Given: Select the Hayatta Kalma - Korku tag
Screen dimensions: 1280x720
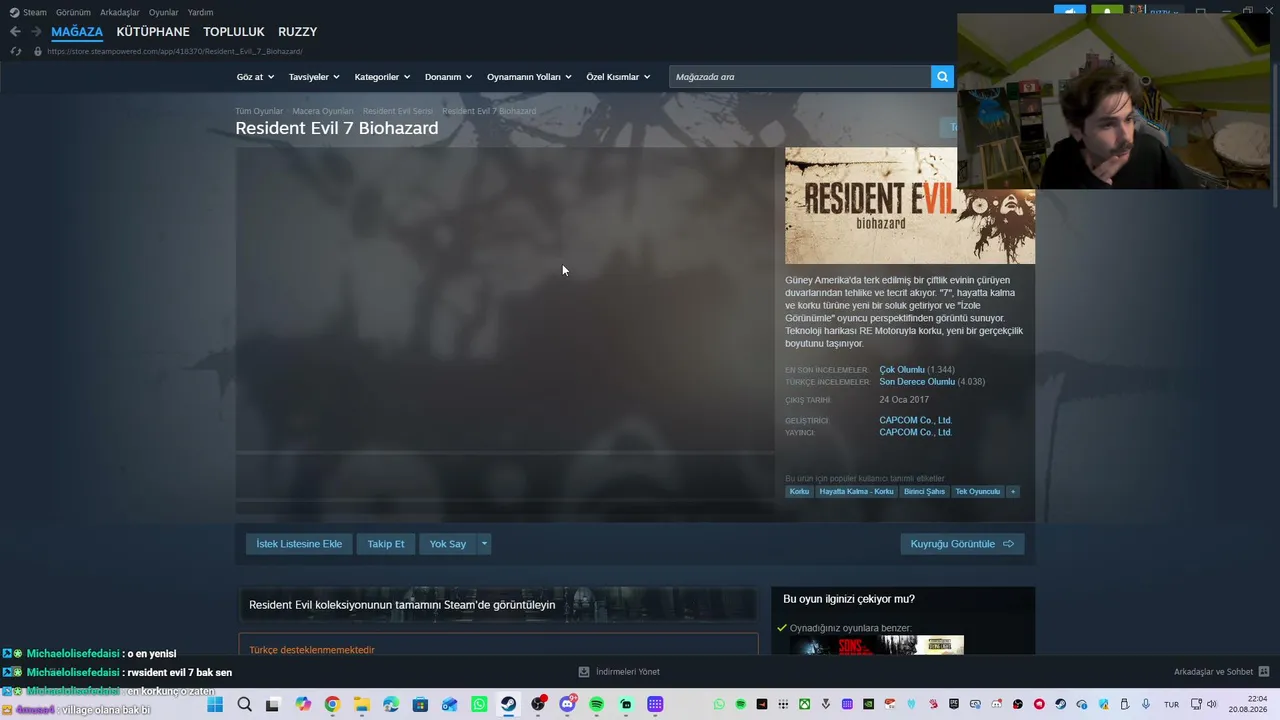Looking at the screenshot, I should pos(857,492).
